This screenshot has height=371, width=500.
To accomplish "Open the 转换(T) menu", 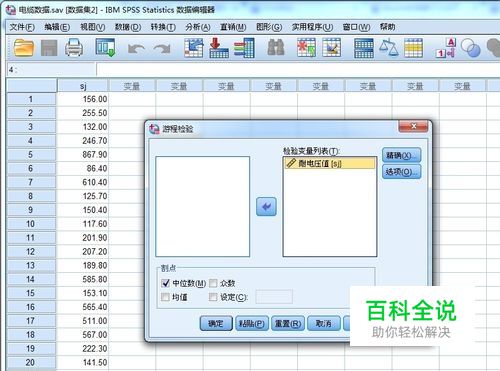I will [163, 27].
